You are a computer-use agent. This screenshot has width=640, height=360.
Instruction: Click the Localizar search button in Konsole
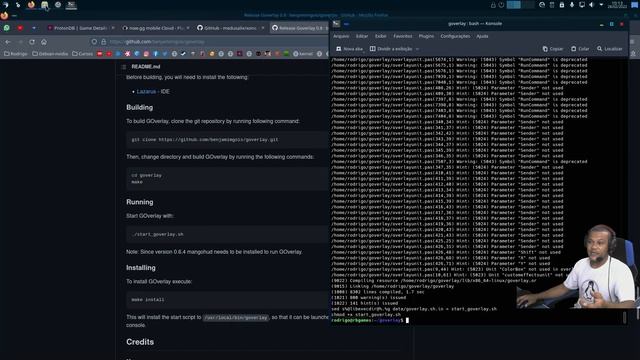[x=610, y=49]
